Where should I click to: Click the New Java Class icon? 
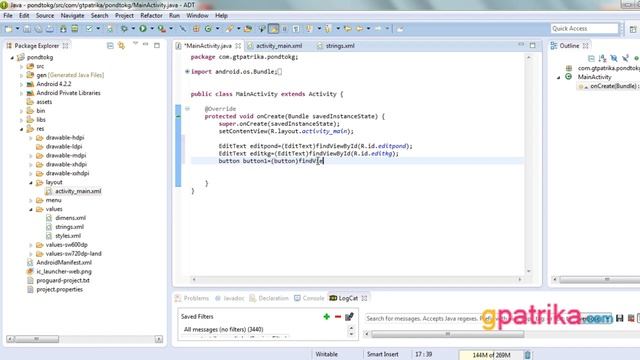[x=208, y=29]
